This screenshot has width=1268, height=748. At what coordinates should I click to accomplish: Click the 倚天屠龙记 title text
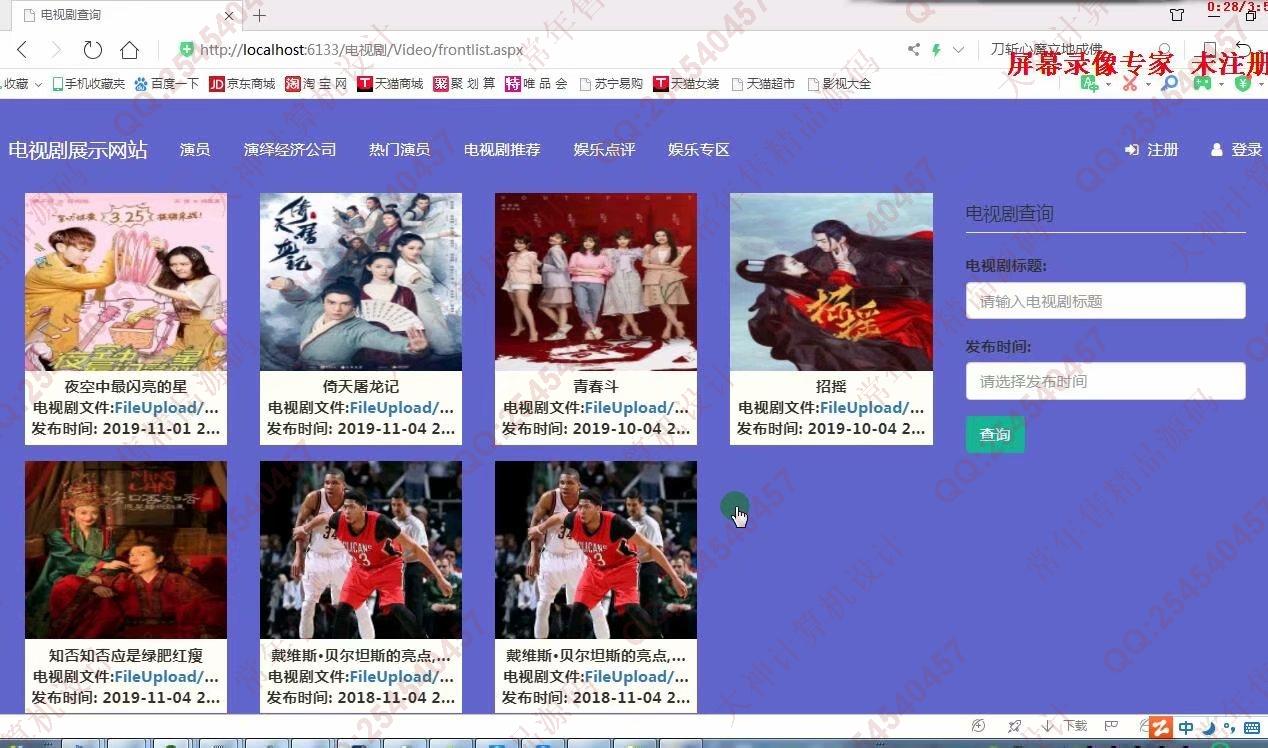tap(361, 386)
